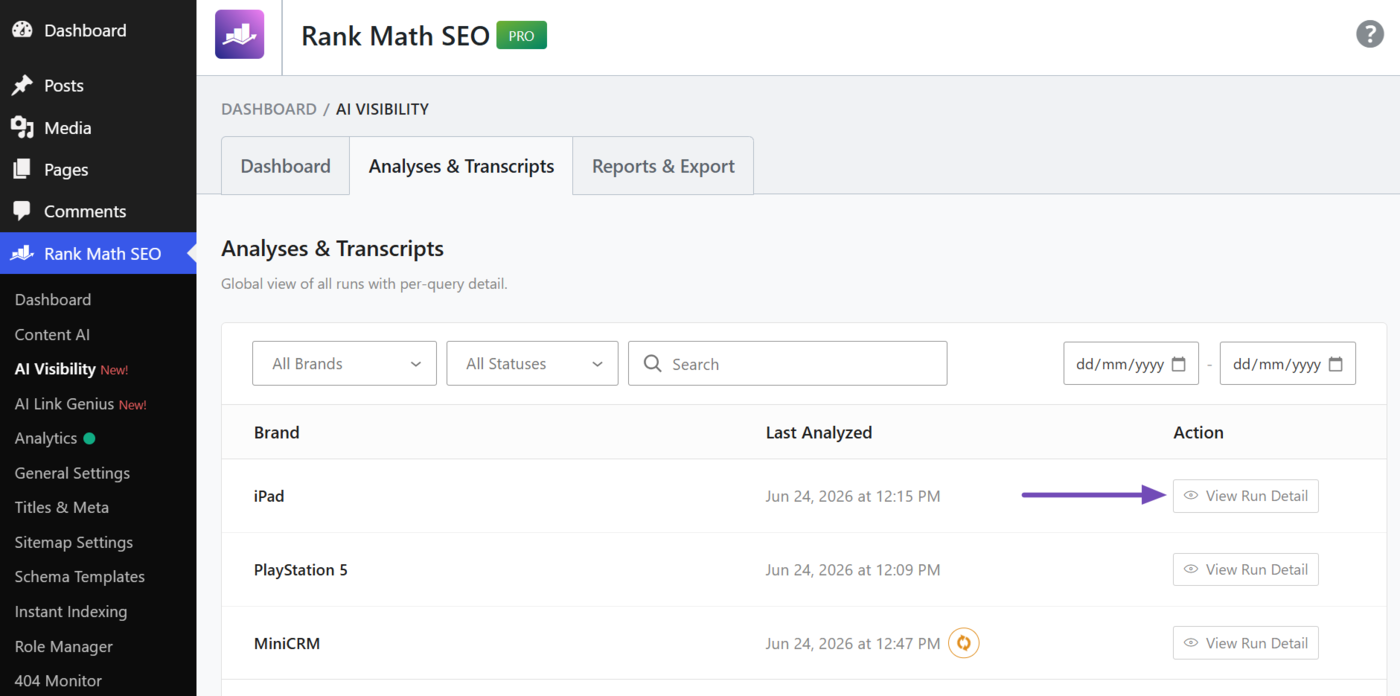This screenshot has width=1400, height=696.
Task: Click the end date dd/mm/yyyy field
Action: [x=1287, y=364]
